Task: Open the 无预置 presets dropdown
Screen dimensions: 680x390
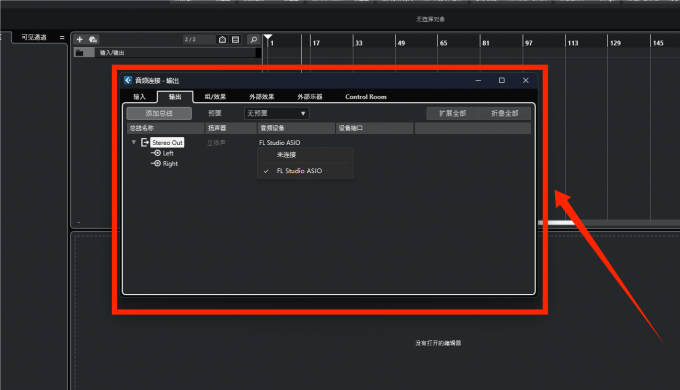Action: (277, 113)
